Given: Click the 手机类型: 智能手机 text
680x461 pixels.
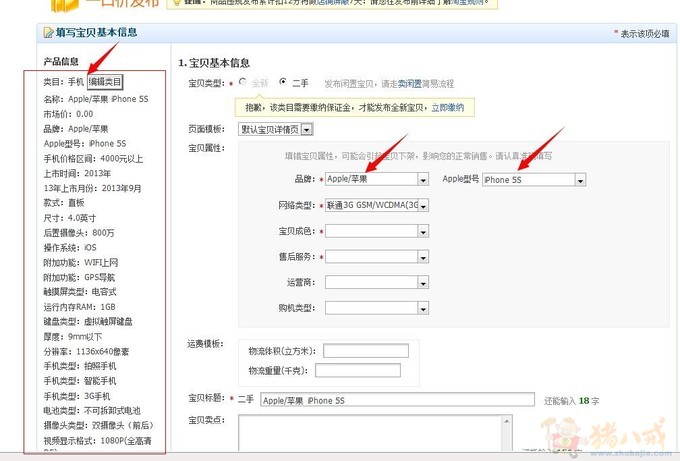Looking at the screenshot, I should [x=80, y=381].
